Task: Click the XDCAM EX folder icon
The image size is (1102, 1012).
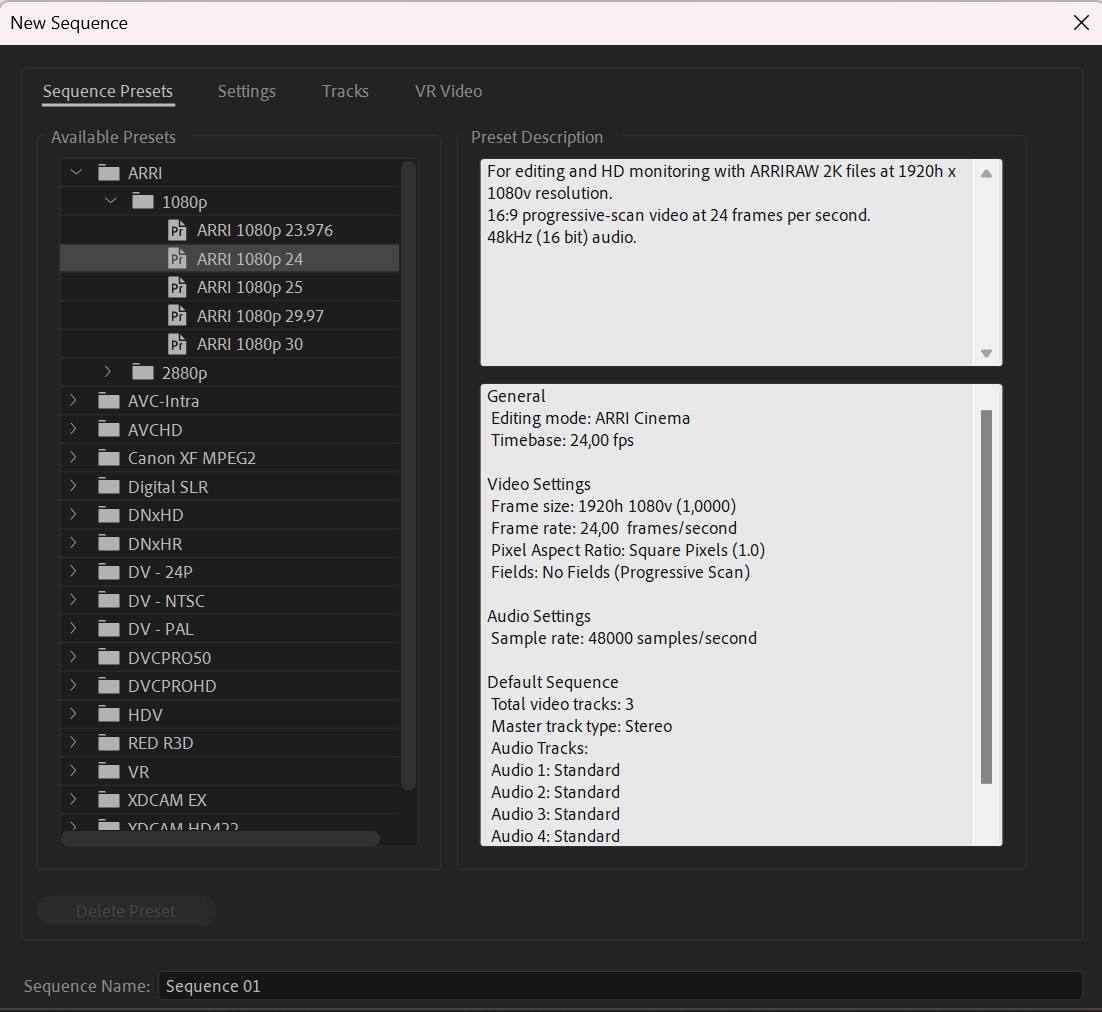Action: (x=109, y=799)
